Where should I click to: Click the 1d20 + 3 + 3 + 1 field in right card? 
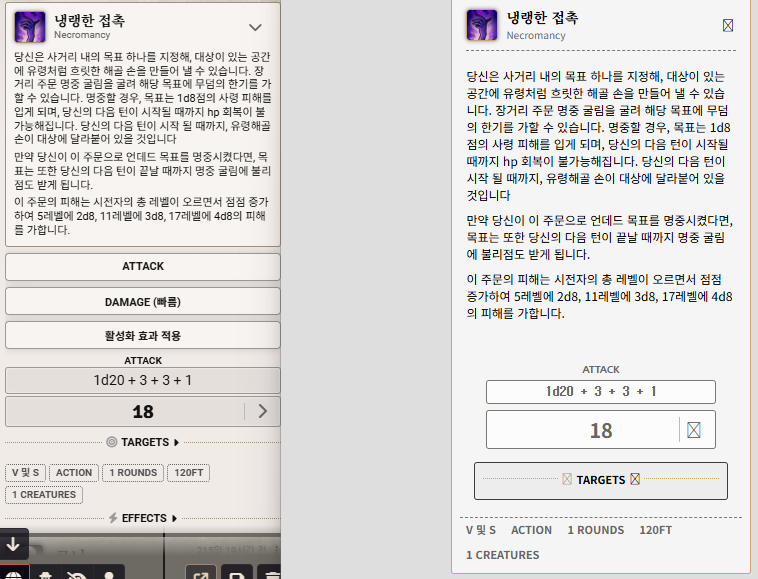[600, 391]
